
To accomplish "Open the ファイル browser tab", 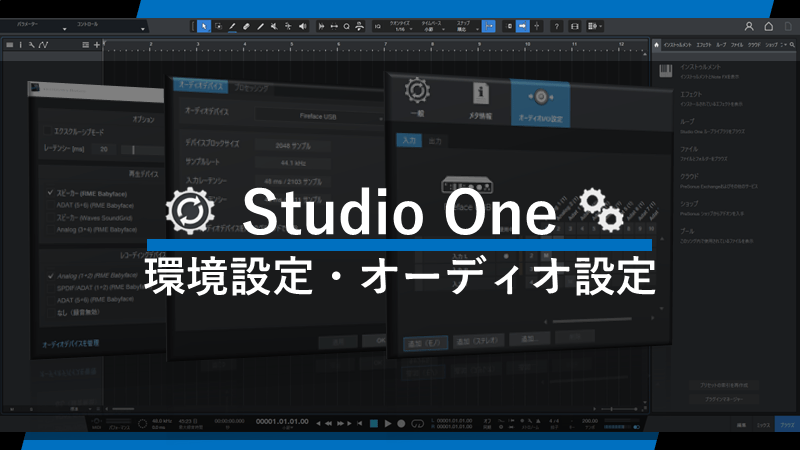I will 737,45.
